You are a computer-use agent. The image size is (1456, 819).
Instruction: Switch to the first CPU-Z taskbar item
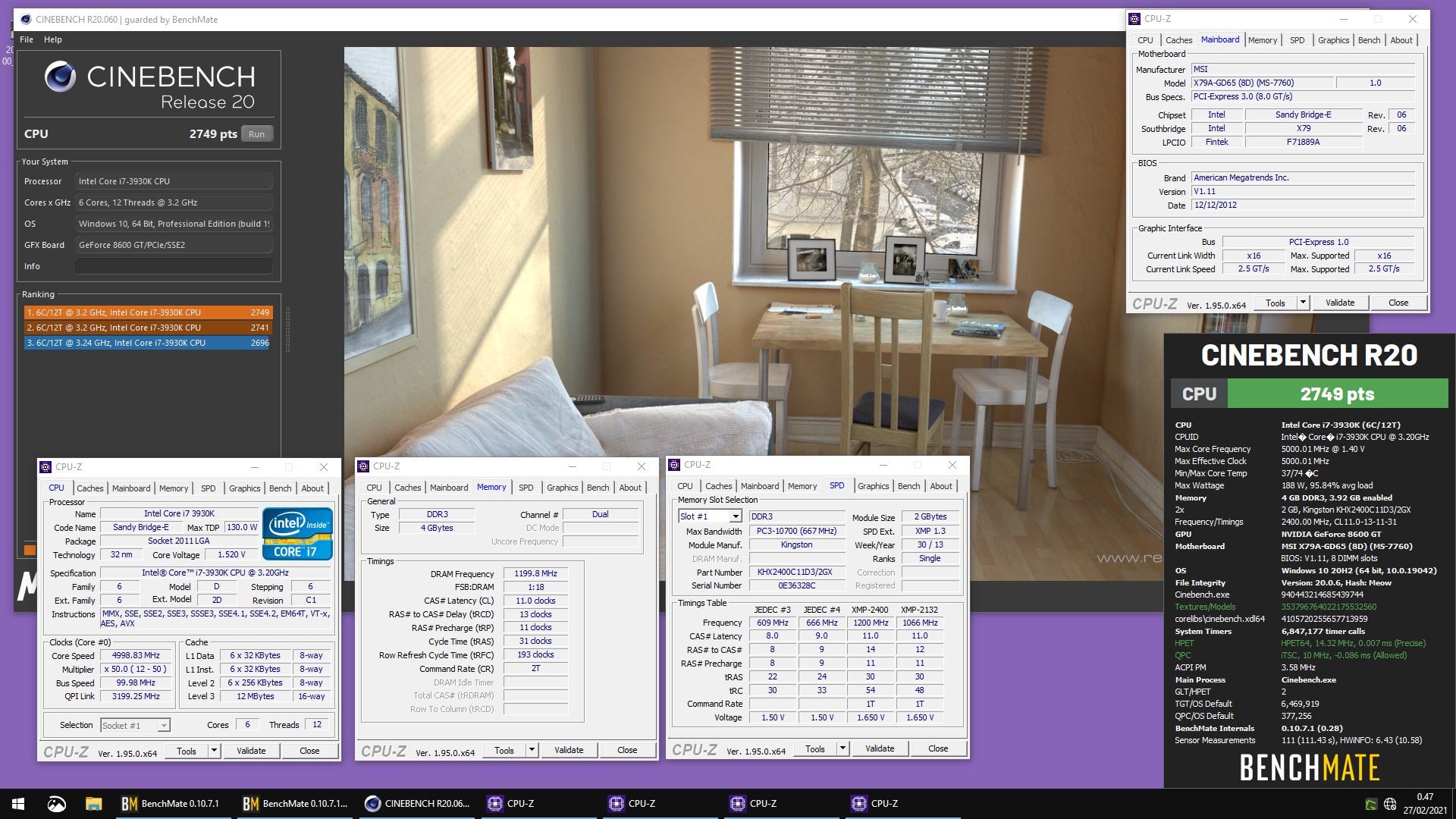click(x=541, y=804)
